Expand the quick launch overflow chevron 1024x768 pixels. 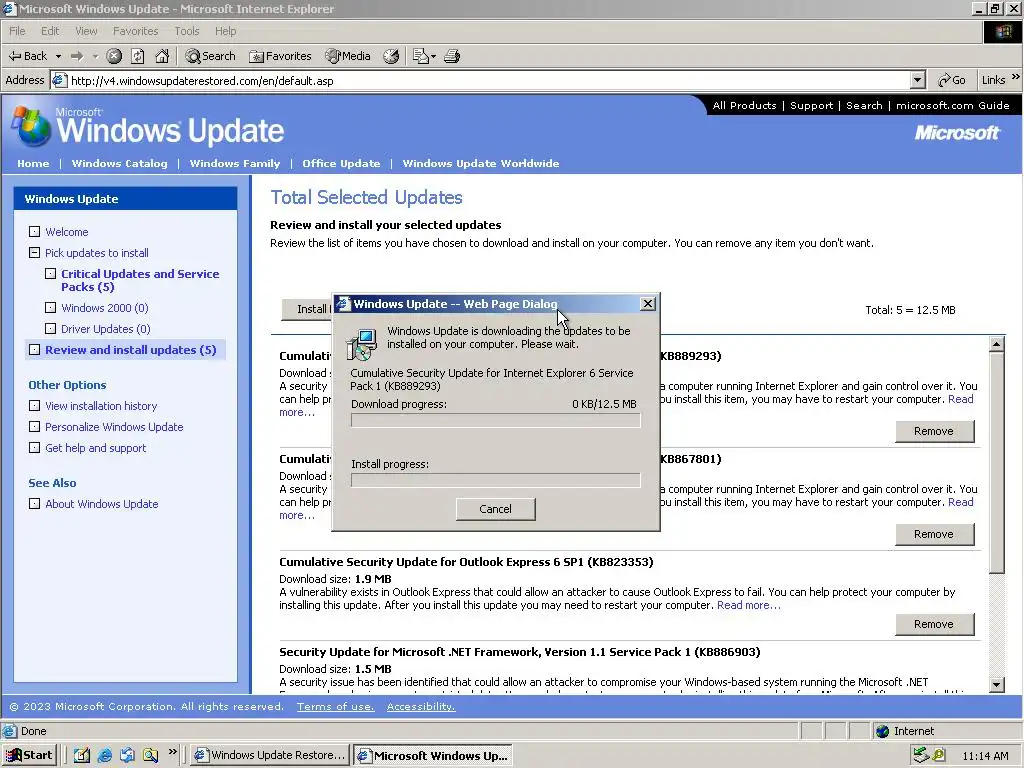(x=172, y=752)
